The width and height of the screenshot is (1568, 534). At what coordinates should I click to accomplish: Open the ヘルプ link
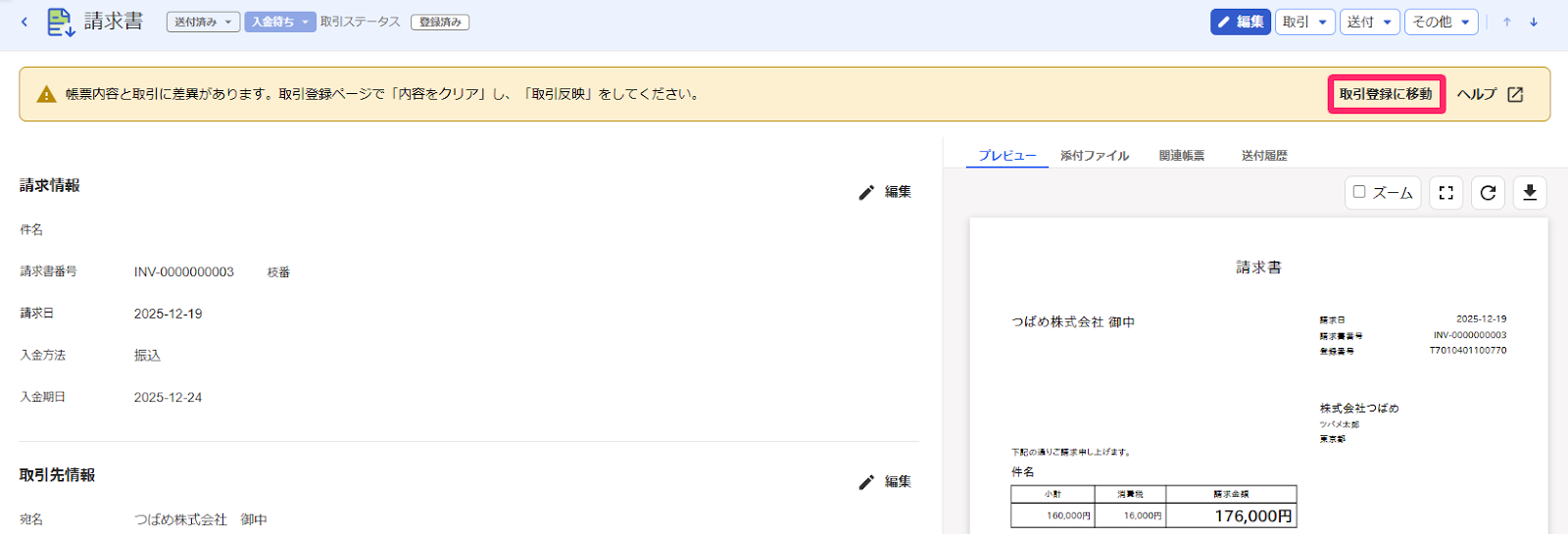pos(1476,94)
